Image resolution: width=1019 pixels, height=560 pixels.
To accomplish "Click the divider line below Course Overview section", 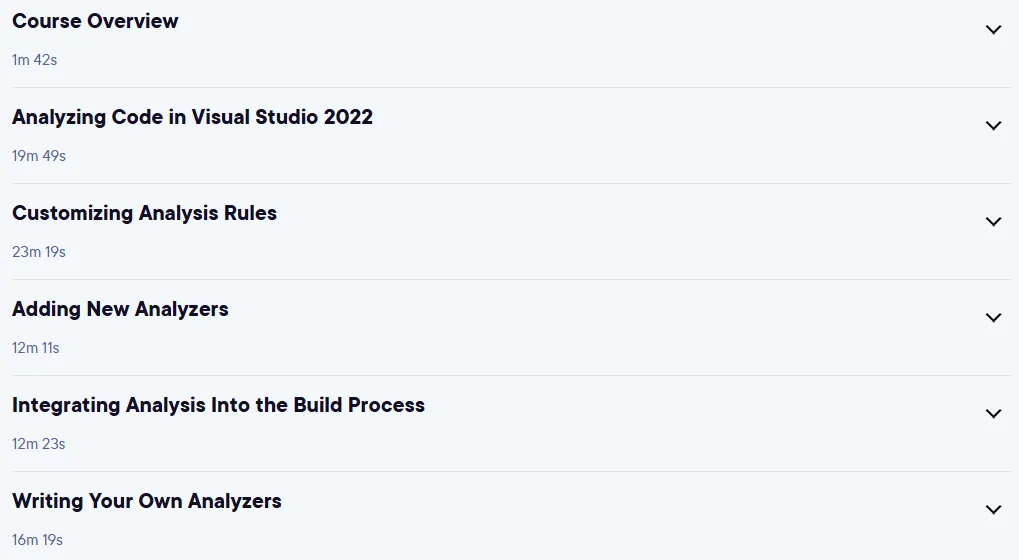I will click(x=512, y=88).
